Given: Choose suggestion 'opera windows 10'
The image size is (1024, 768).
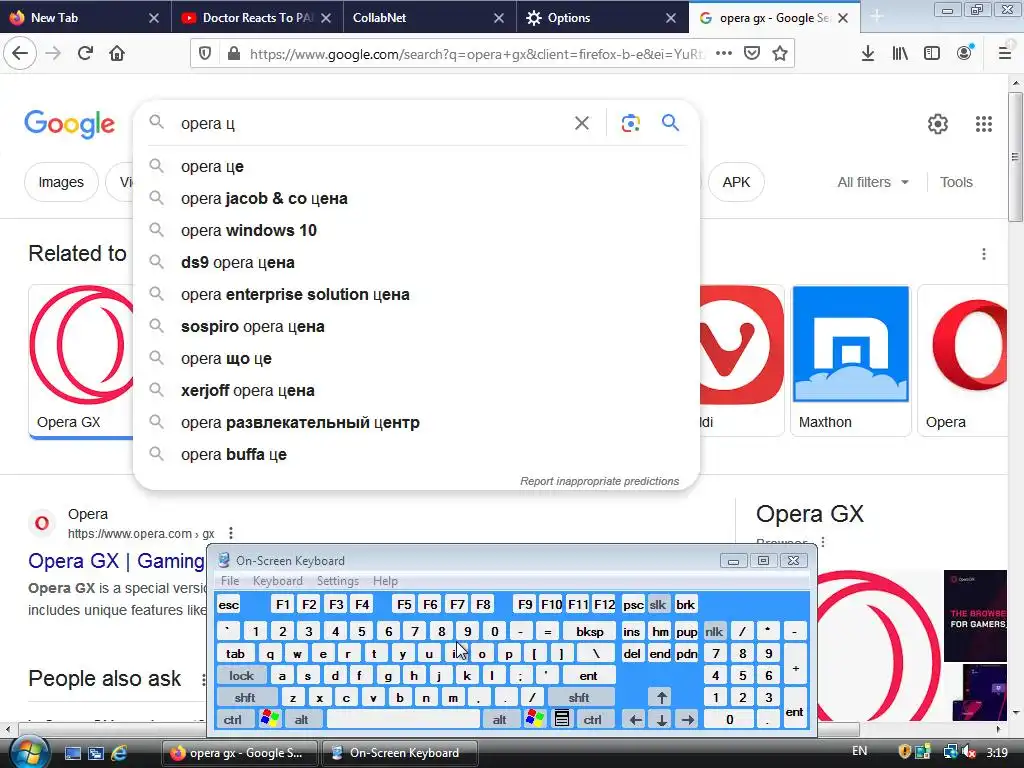Looking at the screenshot, I should pyautogui.click(x=416, y=231).
